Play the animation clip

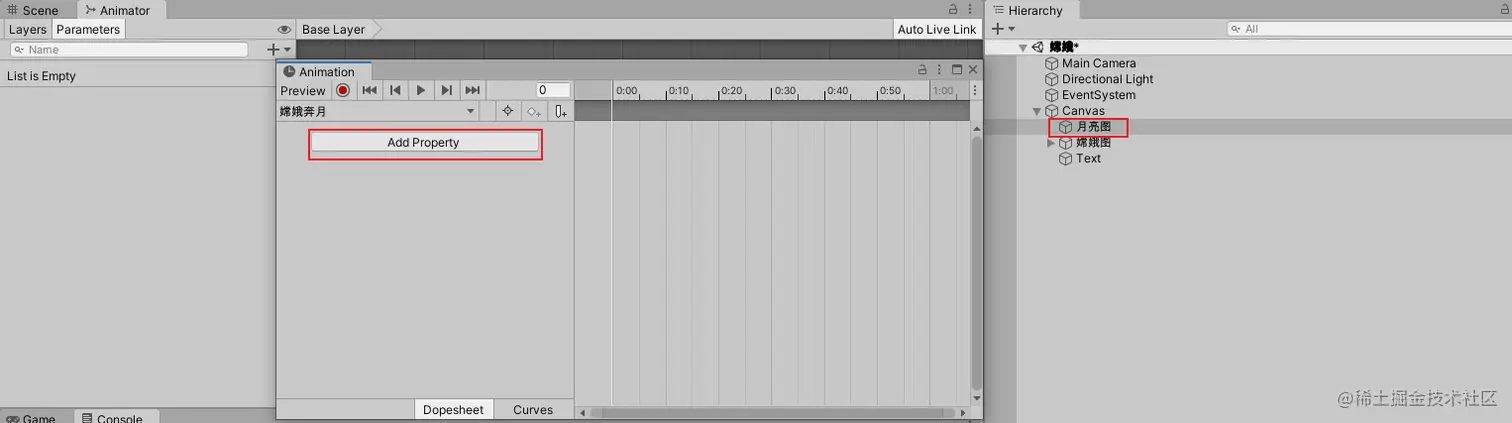point(421,90)
